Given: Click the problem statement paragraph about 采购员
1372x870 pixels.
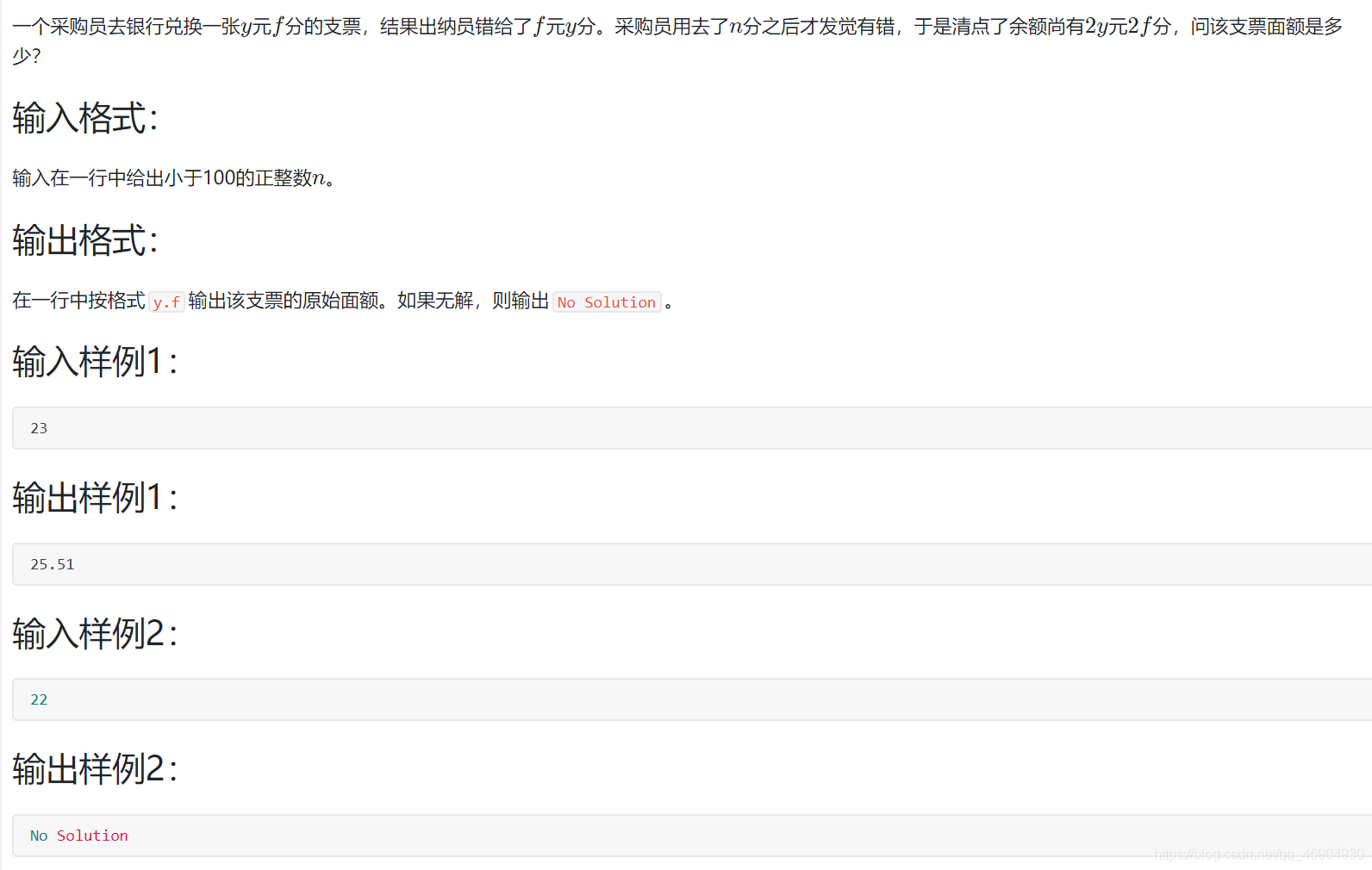Looking at the screenshot, I should pyautogui.click(x=678, y=41).
